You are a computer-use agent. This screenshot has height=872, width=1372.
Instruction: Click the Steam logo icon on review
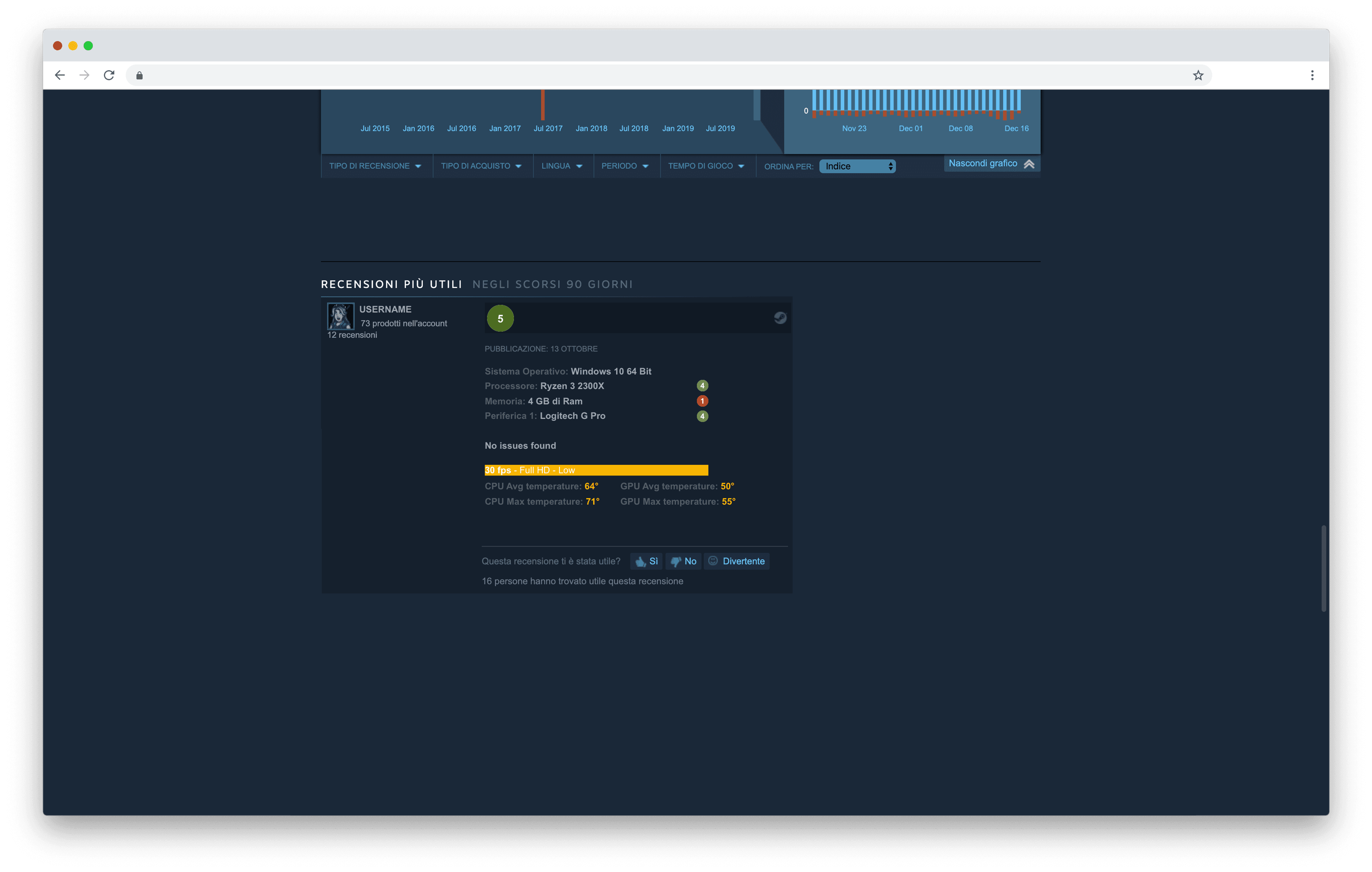click(x=780, y=318)
